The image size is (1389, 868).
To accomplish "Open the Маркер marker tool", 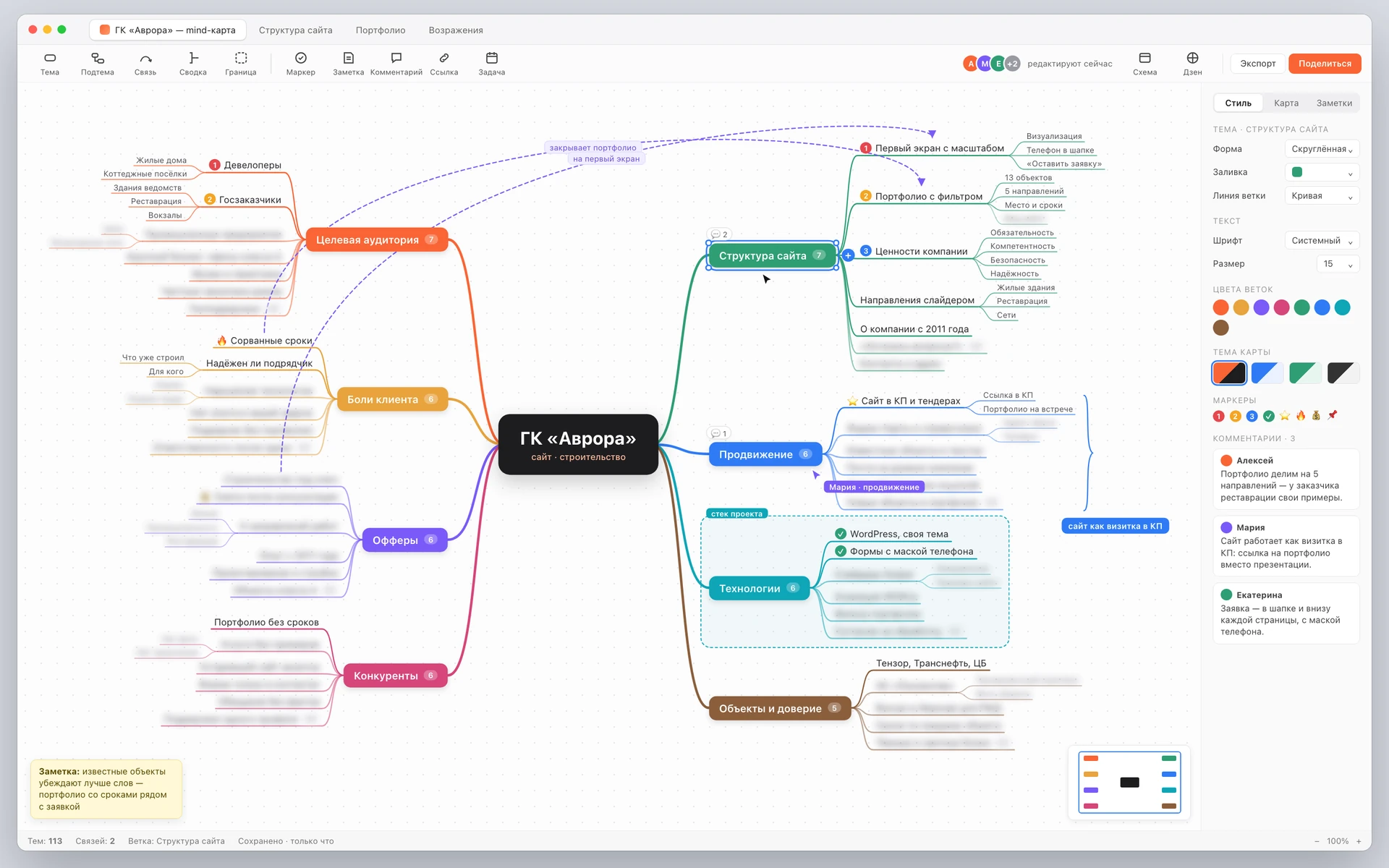I will [301, 64].
